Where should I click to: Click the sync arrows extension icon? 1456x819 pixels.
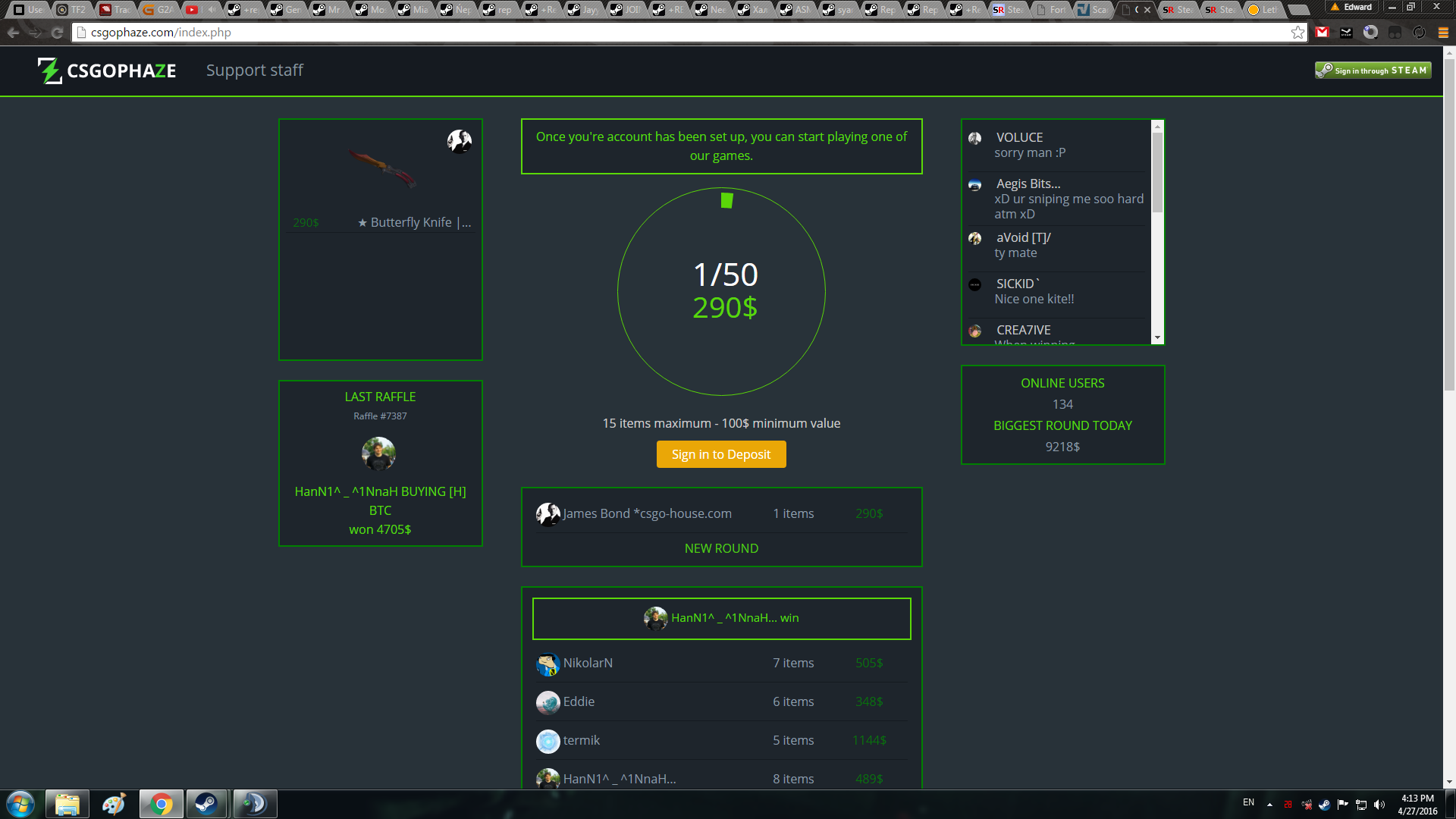(x=1419, y=33)
